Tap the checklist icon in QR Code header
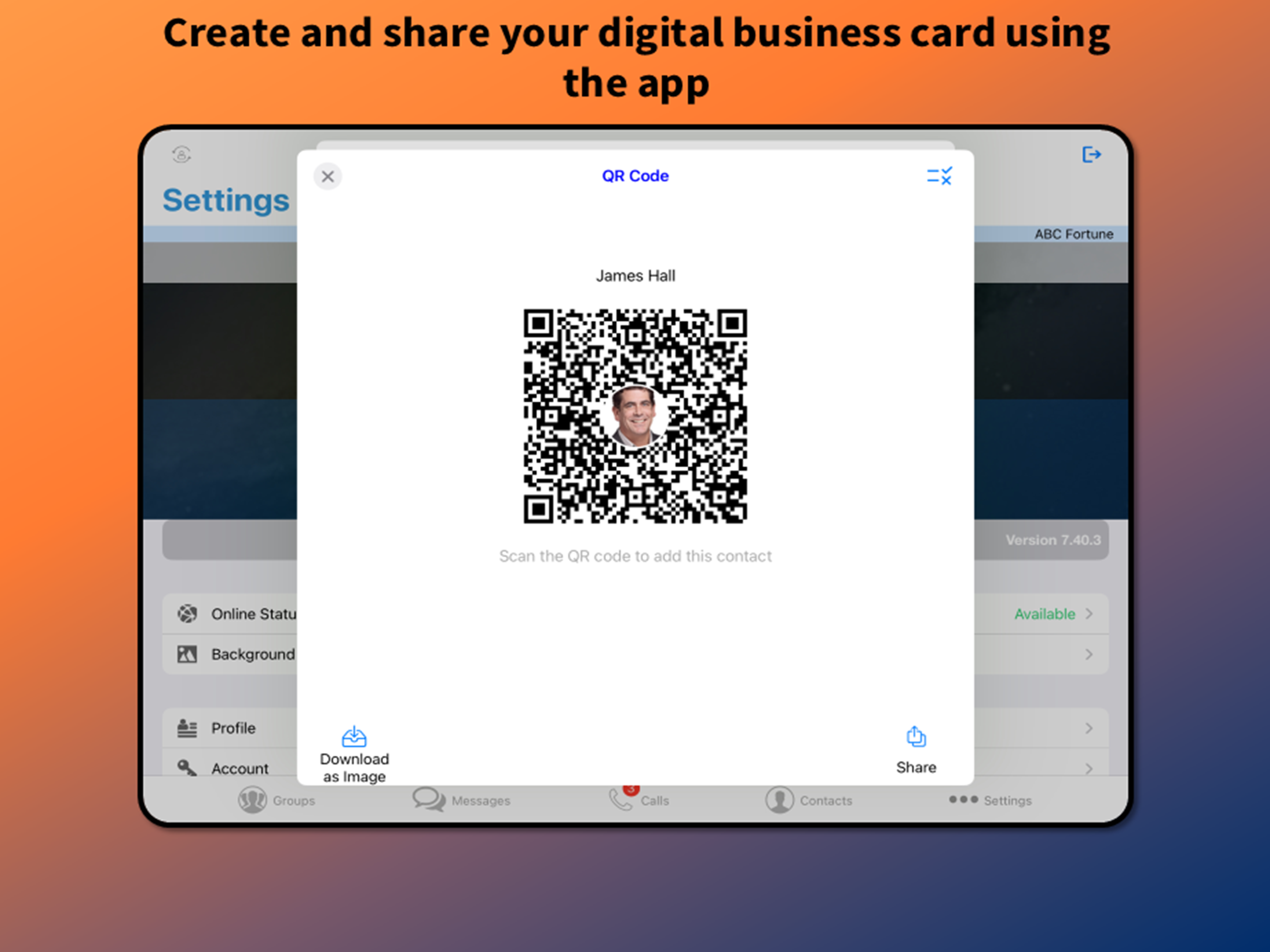Viewport: 1270px width, 952px height. click(939, 176)
